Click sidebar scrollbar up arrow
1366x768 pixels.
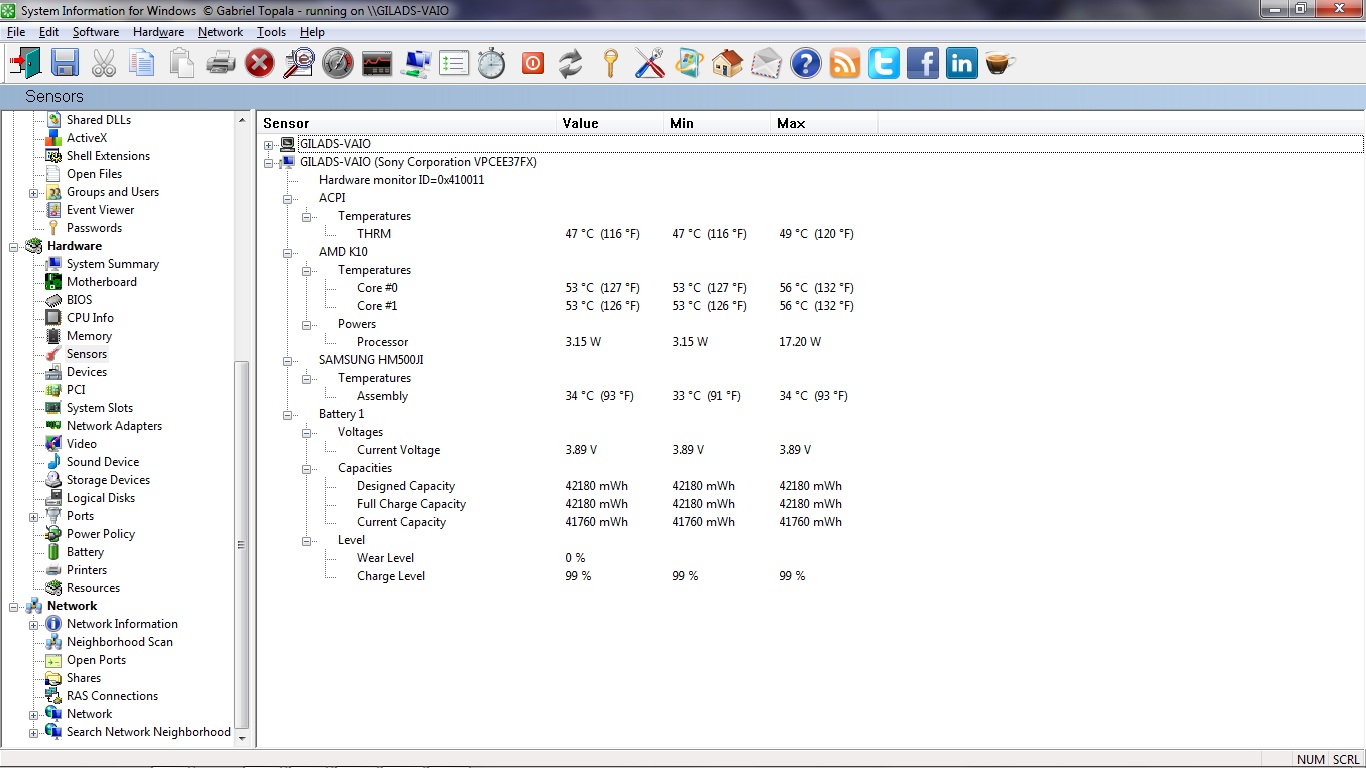(x=241, y=120)
